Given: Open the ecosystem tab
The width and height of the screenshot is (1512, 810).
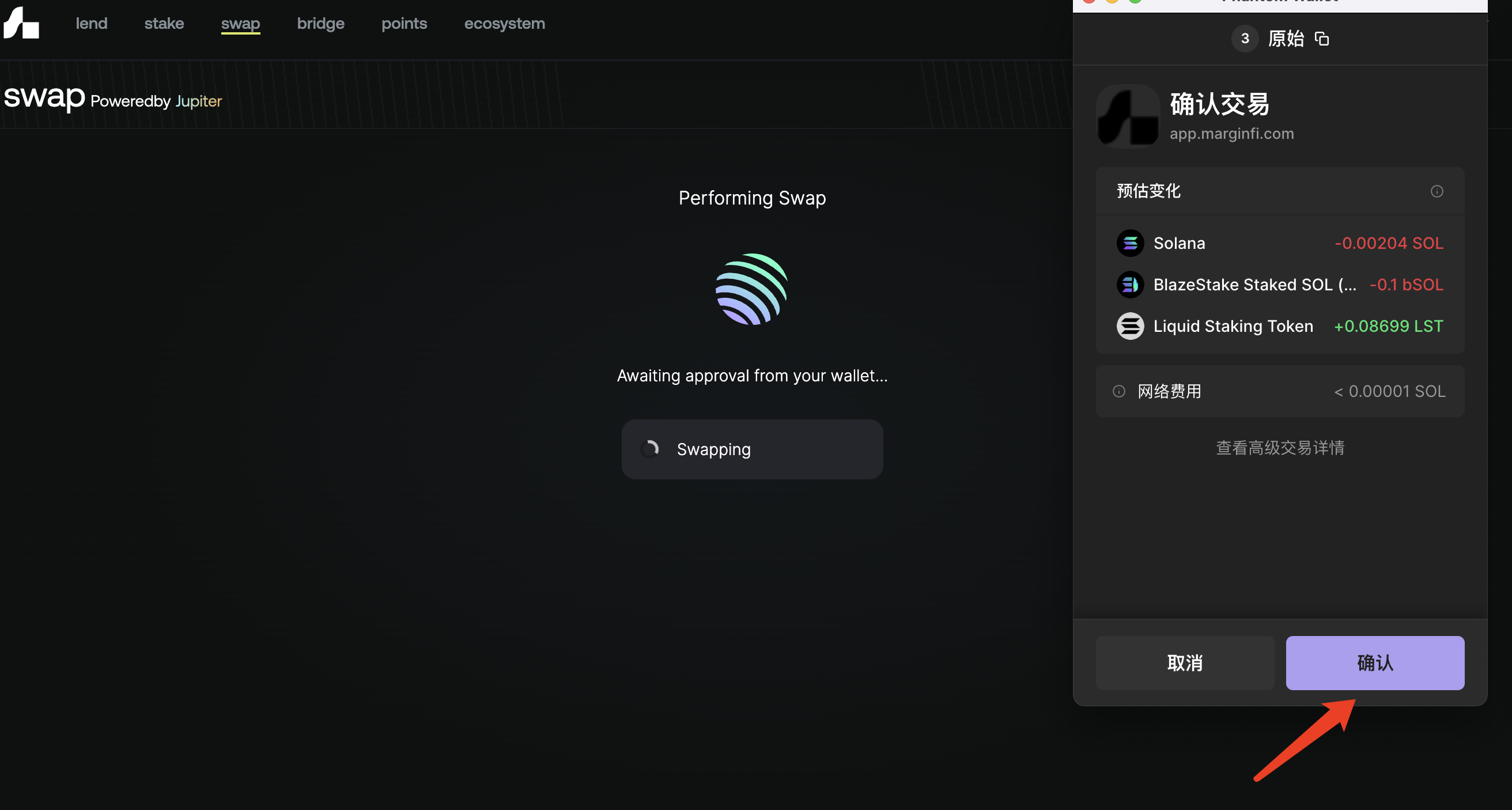Looking at the screenshot, I should [x=504, y=24].
